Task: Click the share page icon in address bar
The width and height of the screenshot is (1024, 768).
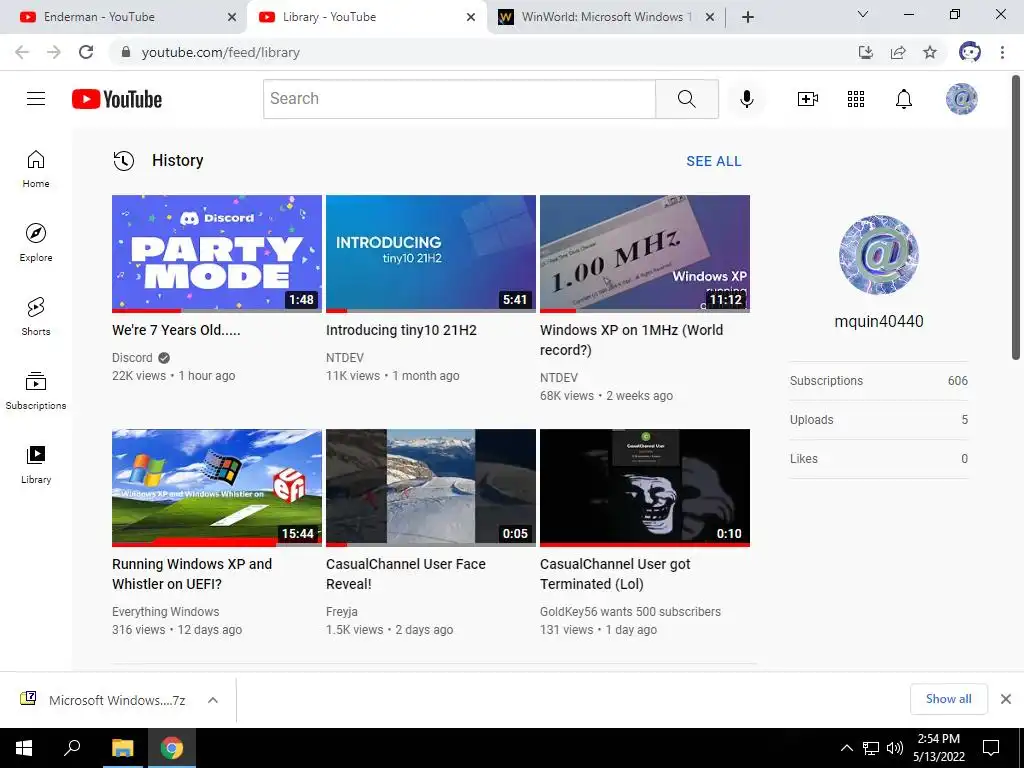Action: [x=898, y=52]
